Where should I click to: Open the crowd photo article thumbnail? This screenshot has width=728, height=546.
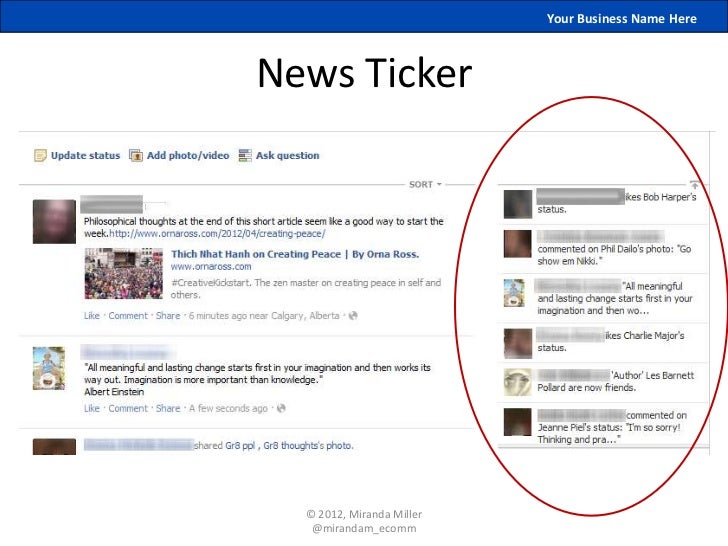(124, 273)
